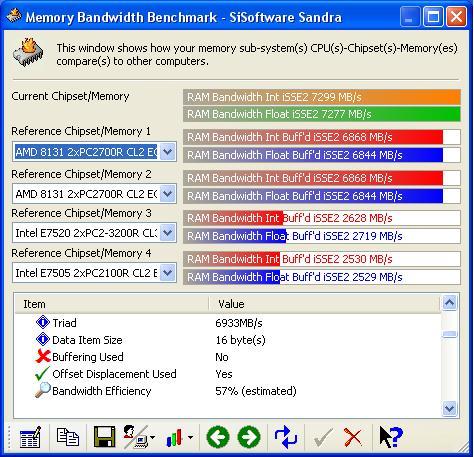Click the flaming memory chip header icon

point(29,53)
